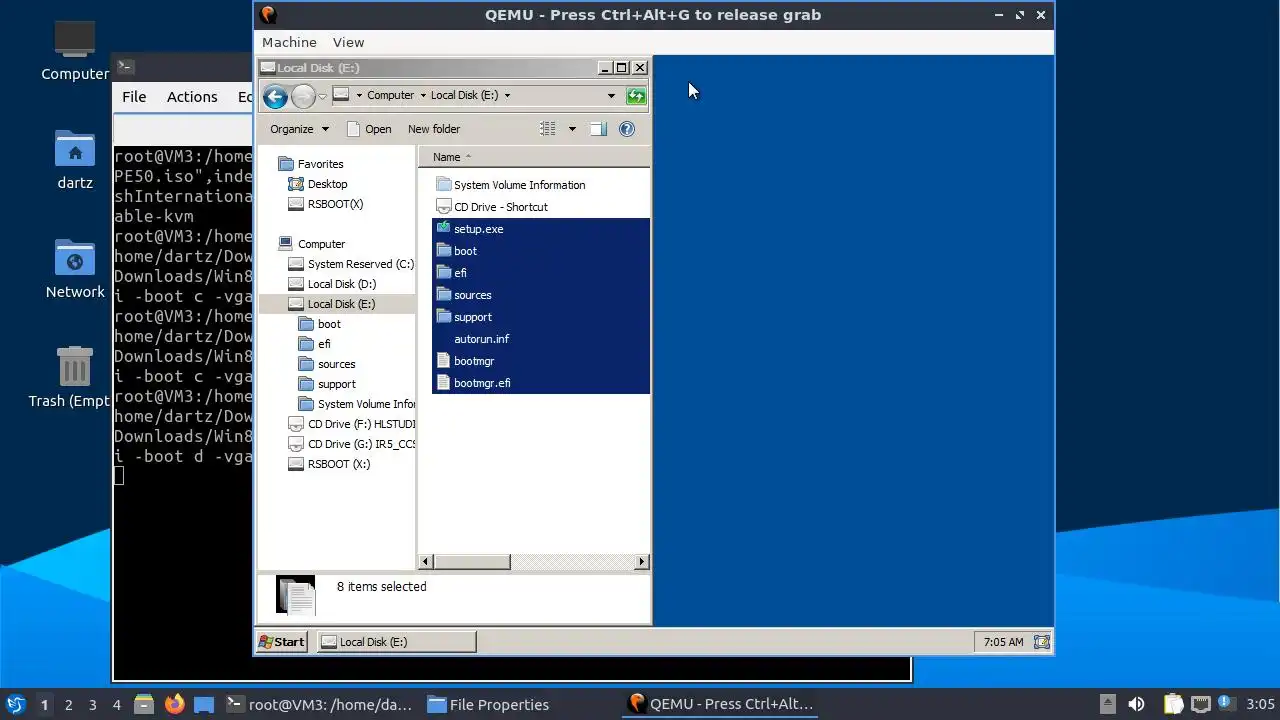Open QEMU View menu
The width and height of the screenshot is (1280, 720).
coord(348,42)
